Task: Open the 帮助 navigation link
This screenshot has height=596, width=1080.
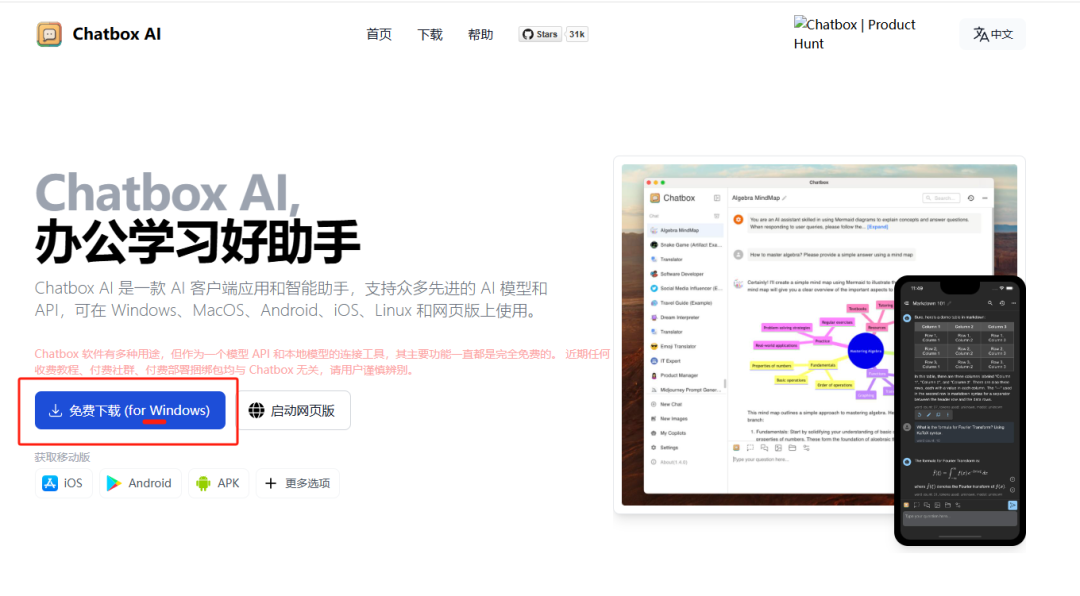Action: click(480, 34)
